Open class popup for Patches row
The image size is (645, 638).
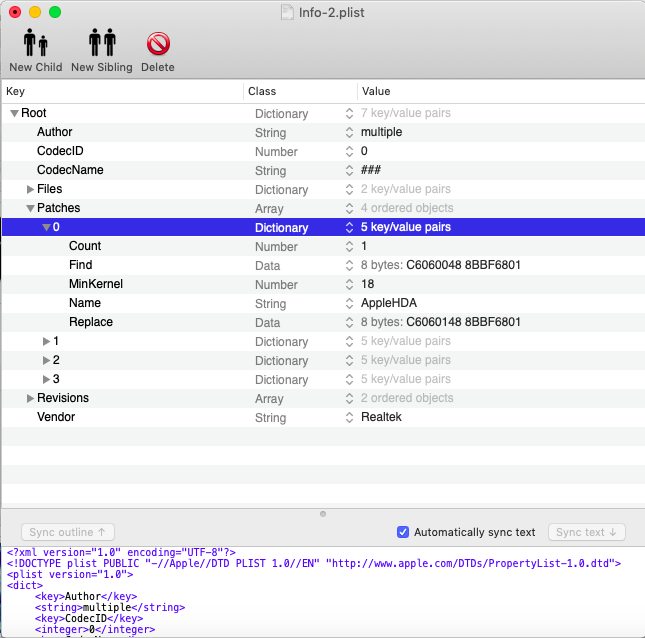[349, 208]
